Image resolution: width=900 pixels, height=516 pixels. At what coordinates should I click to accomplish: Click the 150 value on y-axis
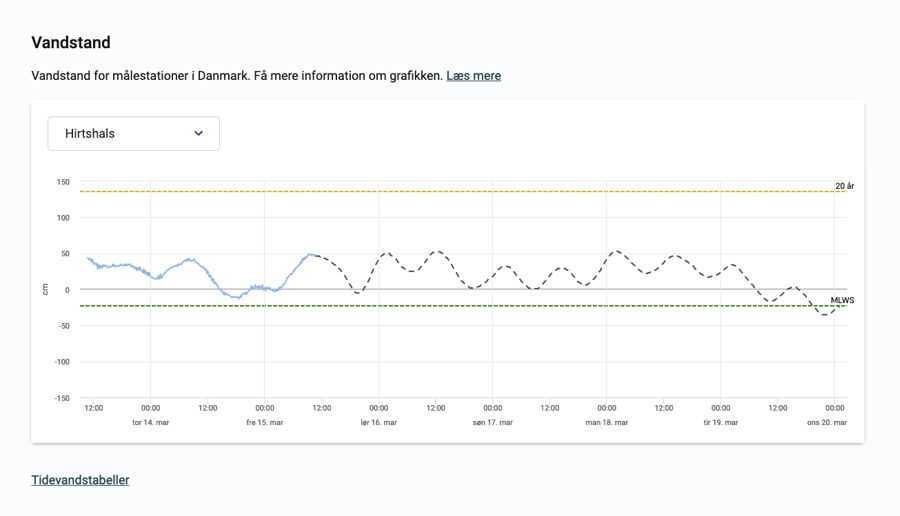[63, 182]
